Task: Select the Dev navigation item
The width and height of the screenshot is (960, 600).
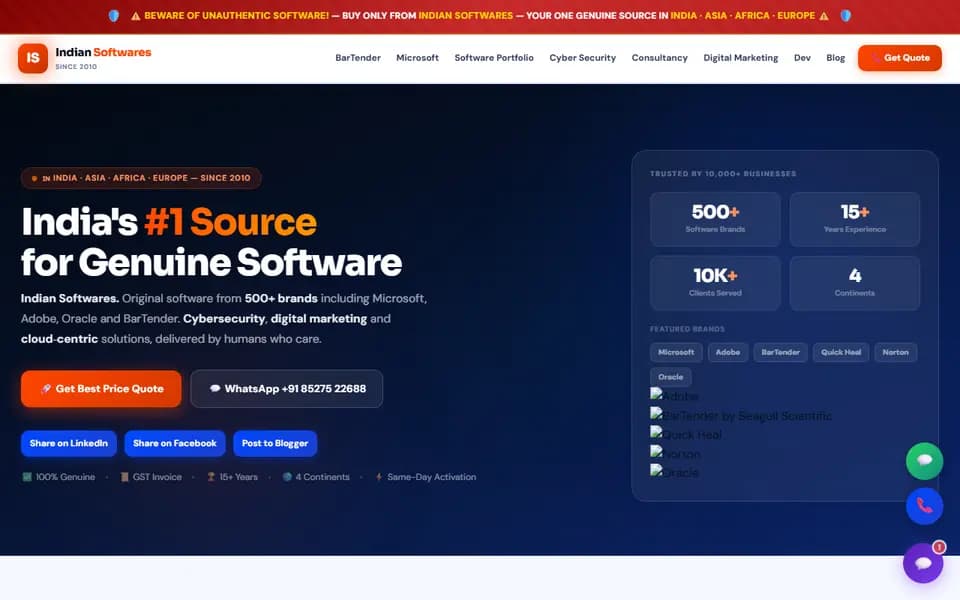Action: (x=802, y=58)
